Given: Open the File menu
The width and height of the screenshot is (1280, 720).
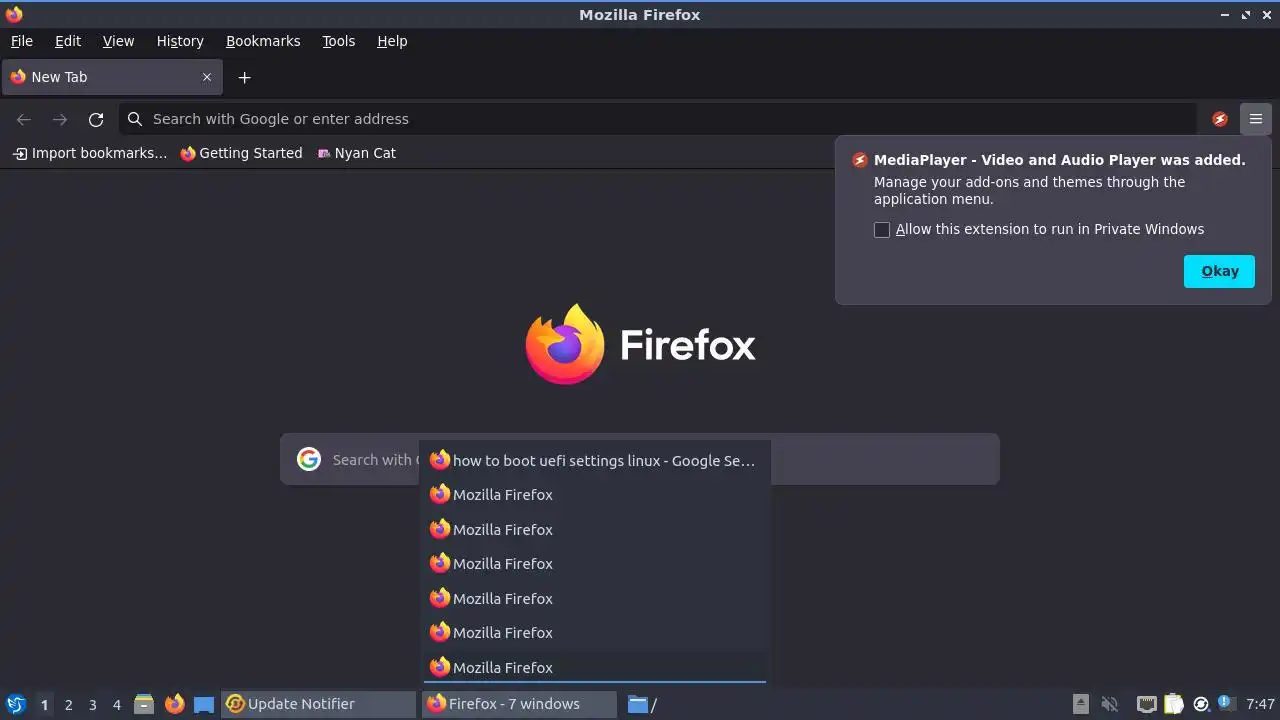Looking at the screenshot, I should 21,41.
